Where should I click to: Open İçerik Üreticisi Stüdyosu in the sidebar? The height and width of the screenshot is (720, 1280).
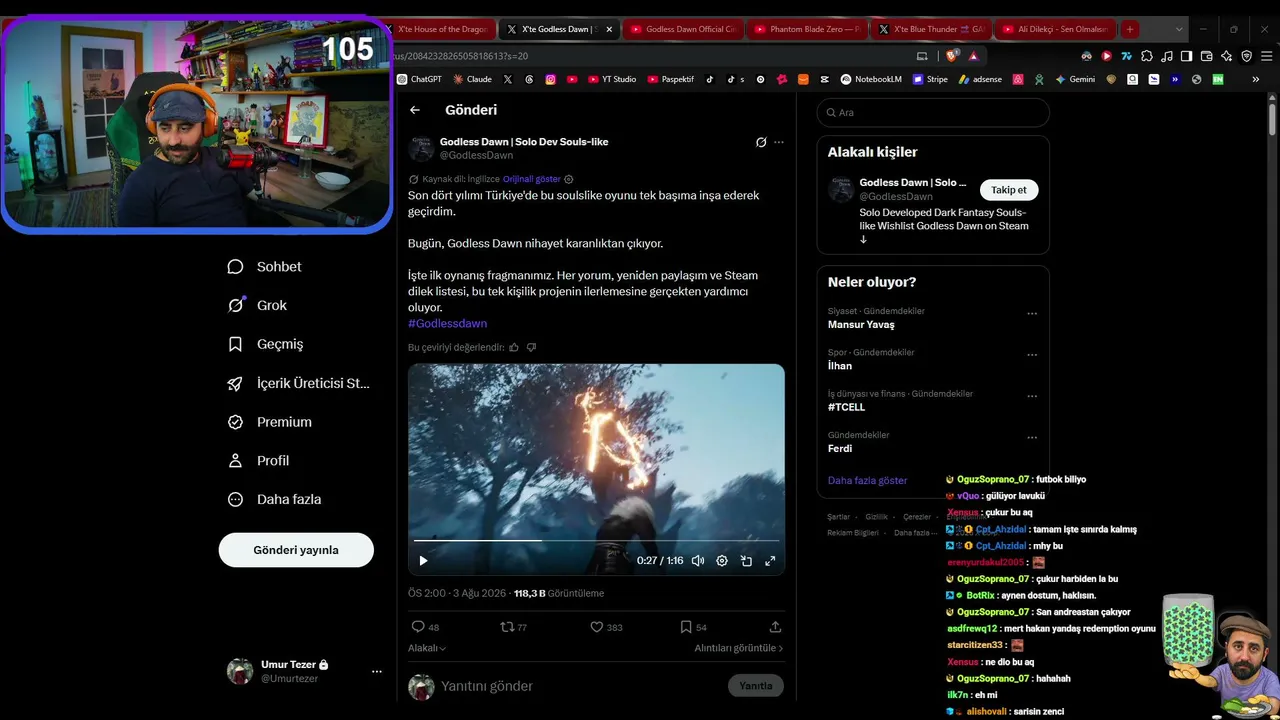pyautogui.click(x=298, y=383)
